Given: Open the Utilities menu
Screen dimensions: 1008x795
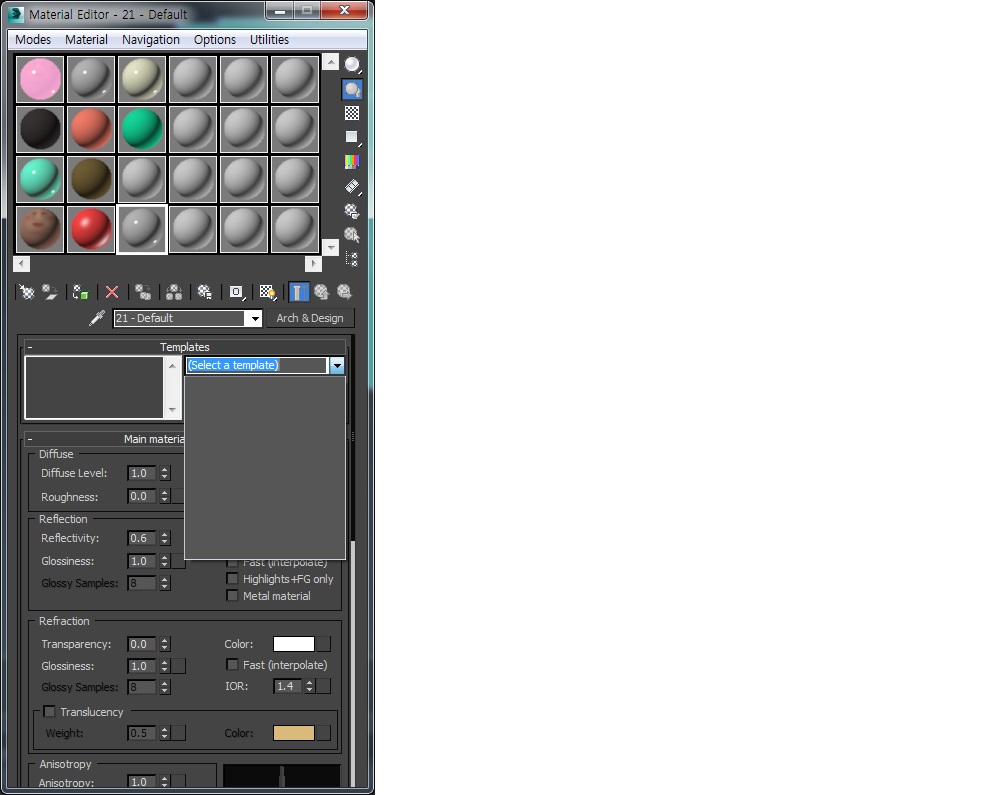Looking at the screenshot, I should (269, 39).
